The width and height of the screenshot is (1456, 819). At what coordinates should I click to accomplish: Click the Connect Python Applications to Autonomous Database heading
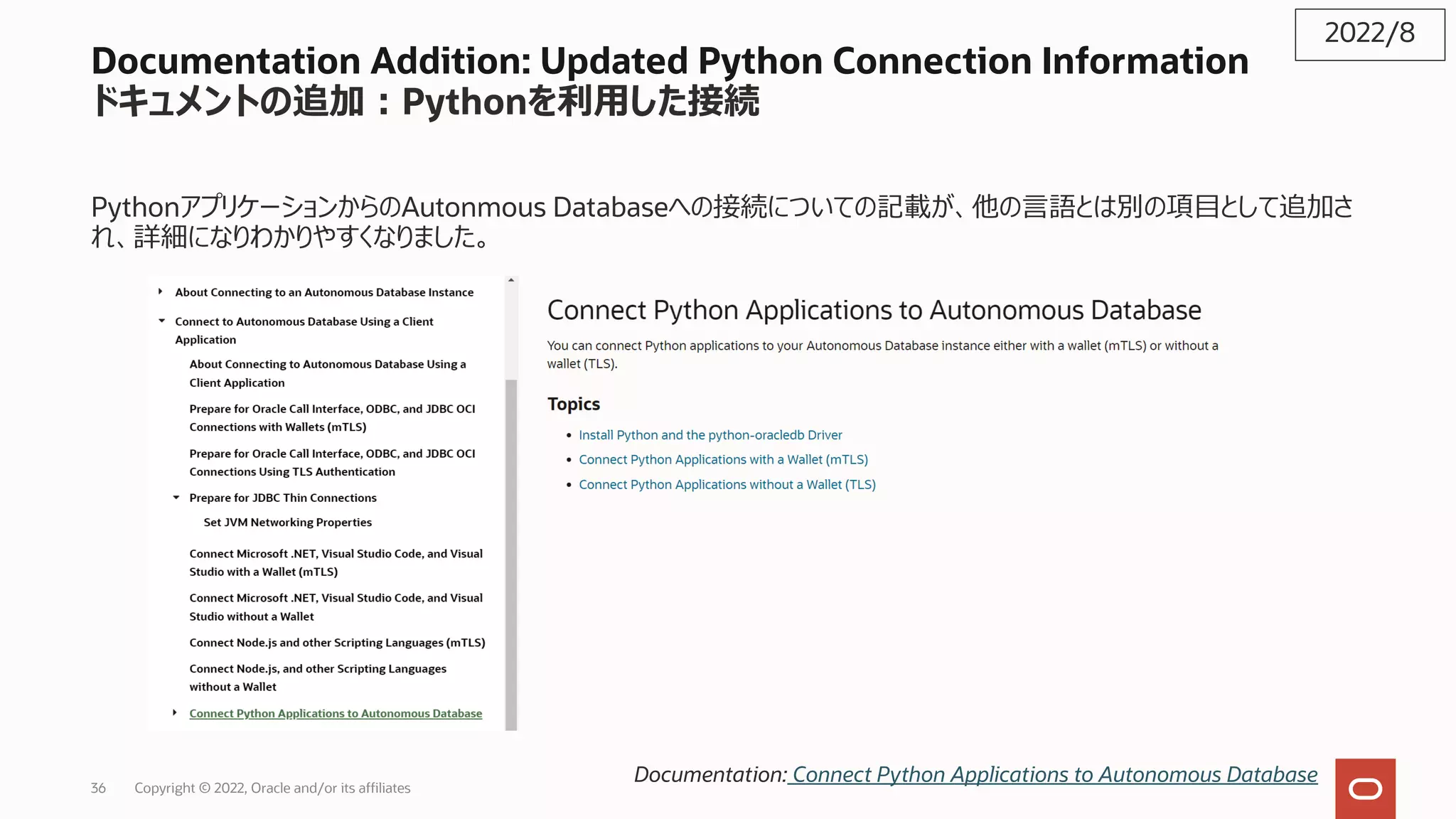874,310
